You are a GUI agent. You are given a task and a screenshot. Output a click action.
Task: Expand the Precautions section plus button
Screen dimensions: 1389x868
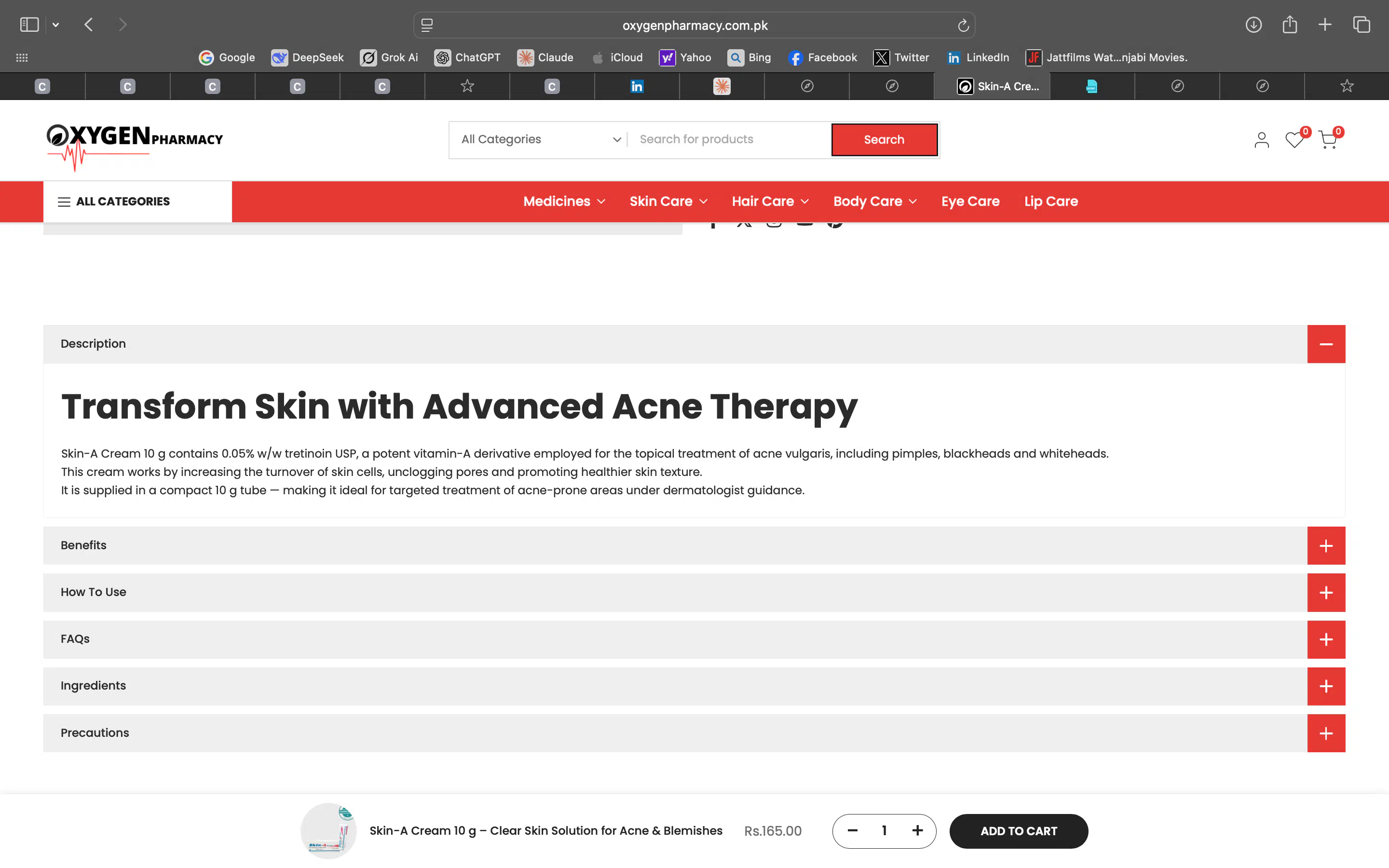click(1325, 733)
